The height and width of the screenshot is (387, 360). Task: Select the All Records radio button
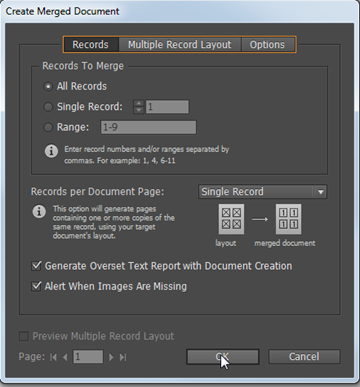click(x=48, y=86)
